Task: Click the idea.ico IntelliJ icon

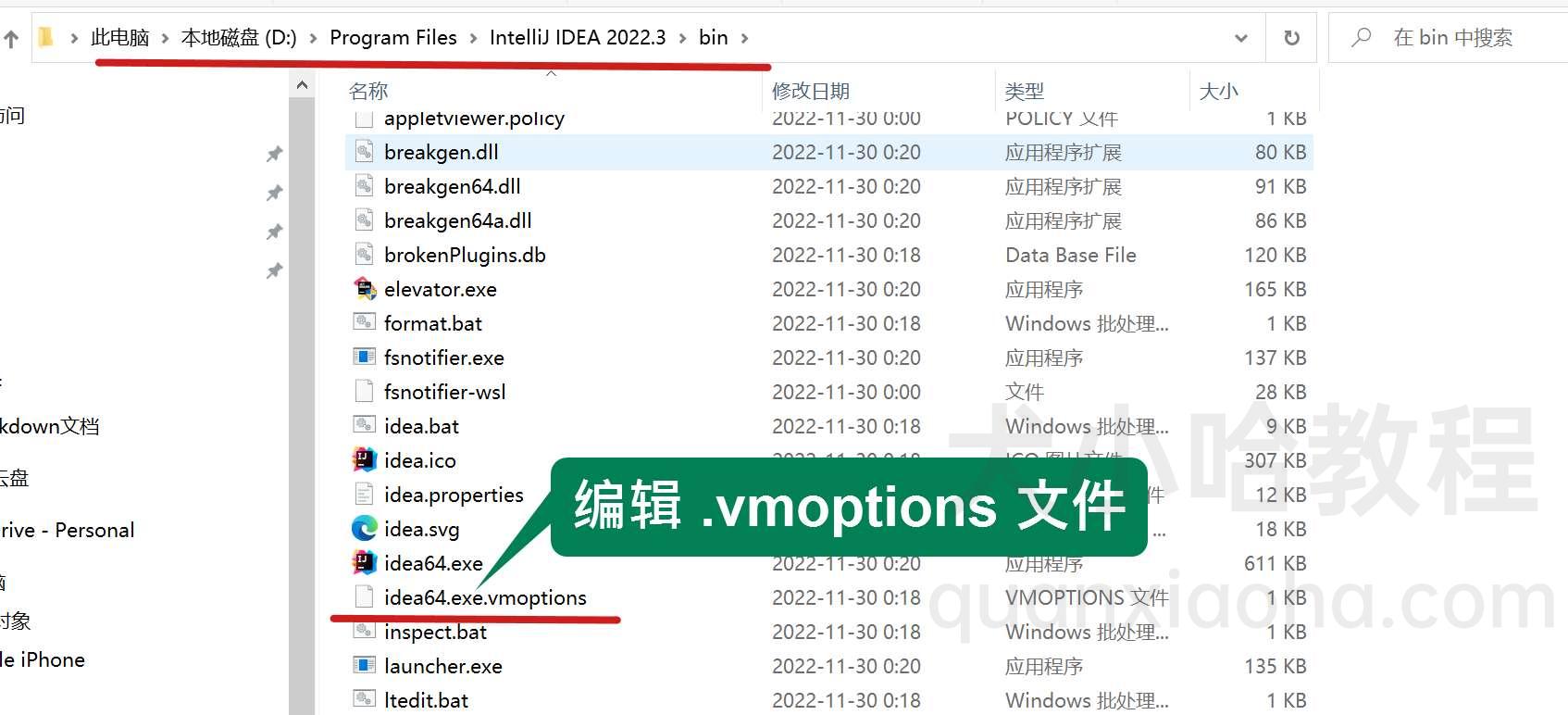Action: tap(365, 460)
